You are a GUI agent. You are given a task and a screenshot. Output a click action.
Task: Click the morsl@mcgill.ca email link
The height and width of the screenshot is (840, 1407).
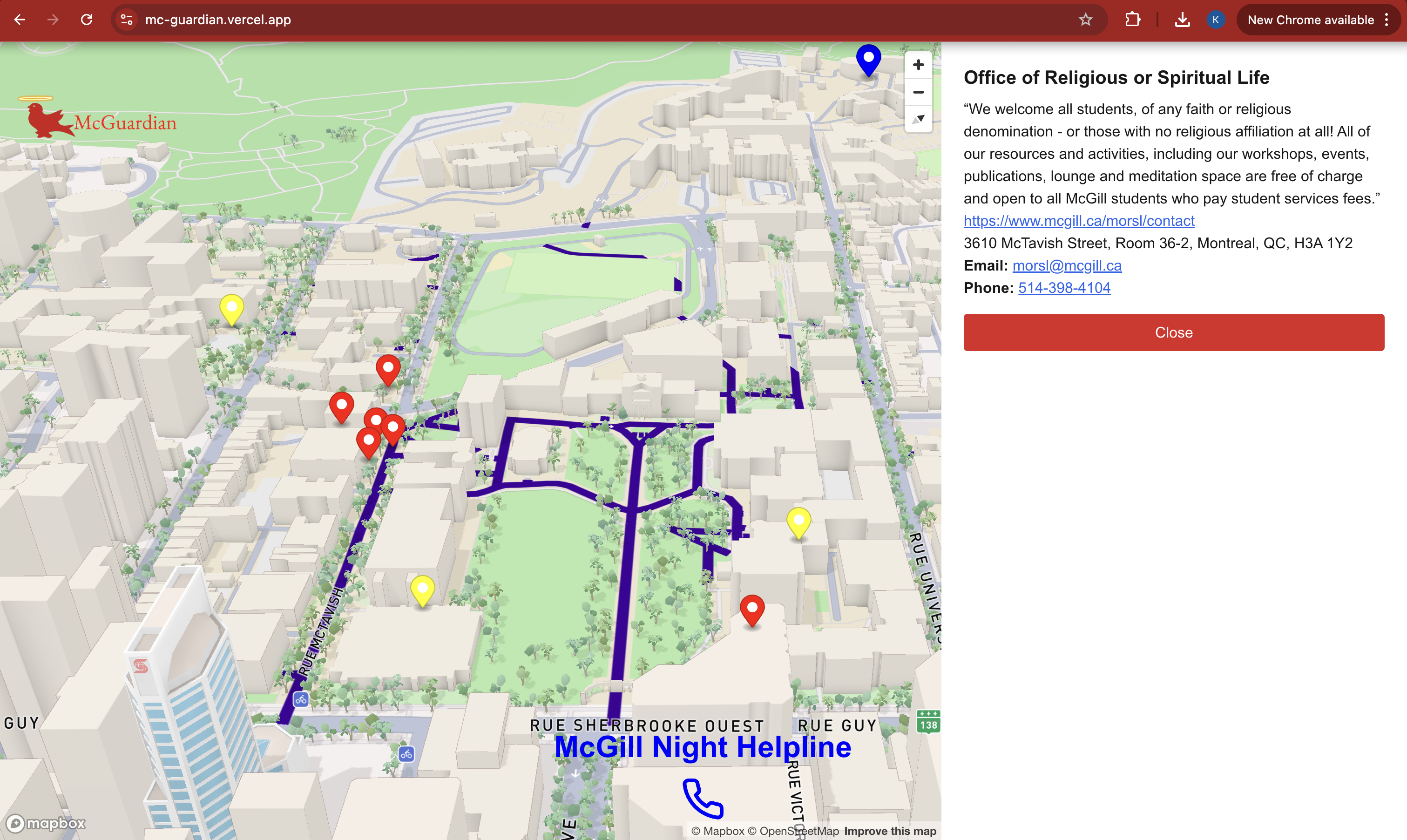pos(1066,265)
